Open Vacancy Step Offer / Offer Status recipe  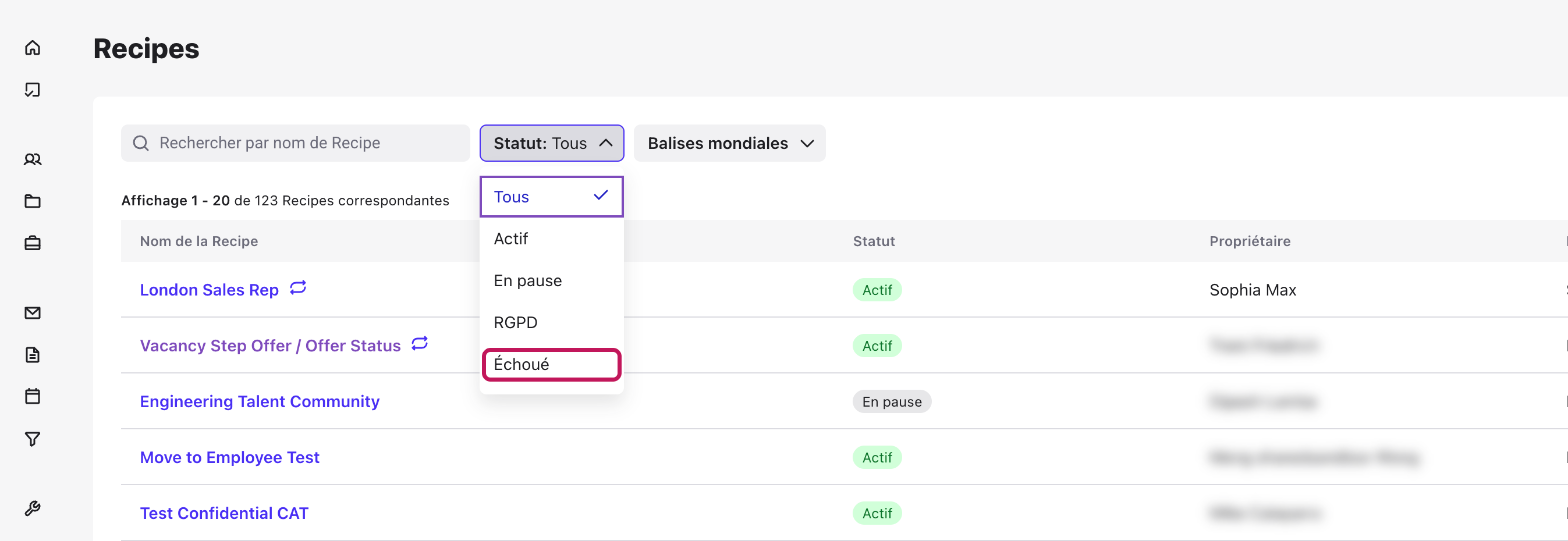coord(270,346)
